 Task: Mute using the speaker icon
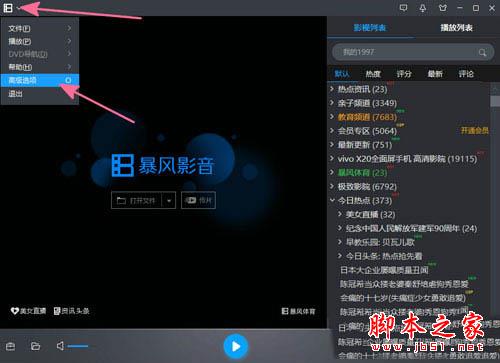pyautogui.click(x=60, y=346)
